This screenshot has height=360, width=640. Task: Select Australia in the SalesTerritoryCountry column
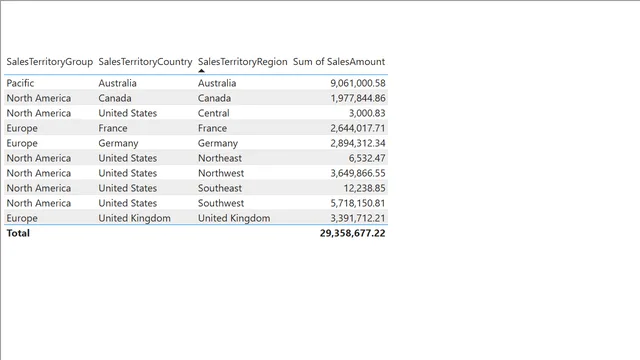click(x=118, y=83)
